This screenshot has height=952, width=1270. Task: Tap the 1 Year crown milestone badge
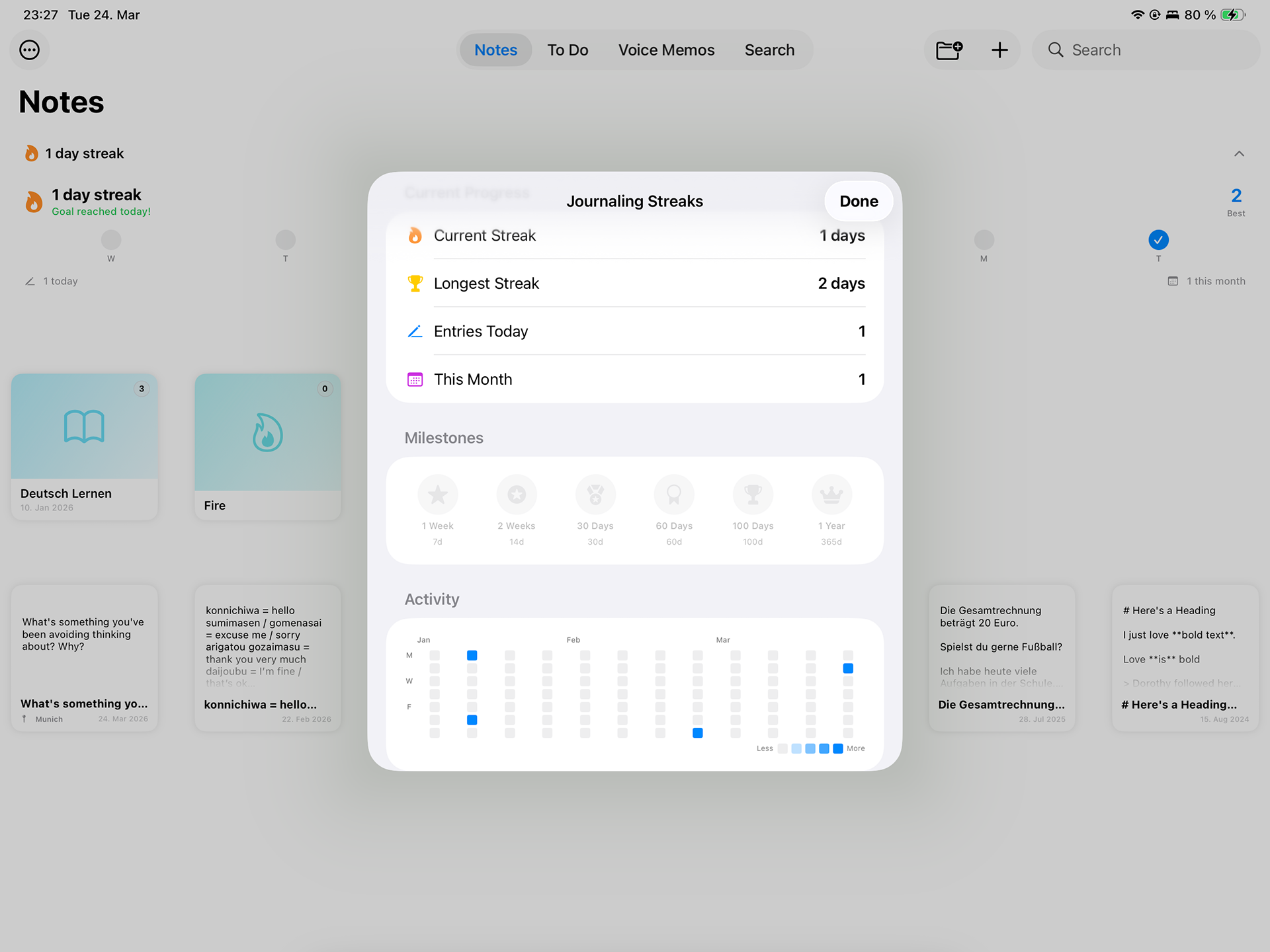point(831,495)
